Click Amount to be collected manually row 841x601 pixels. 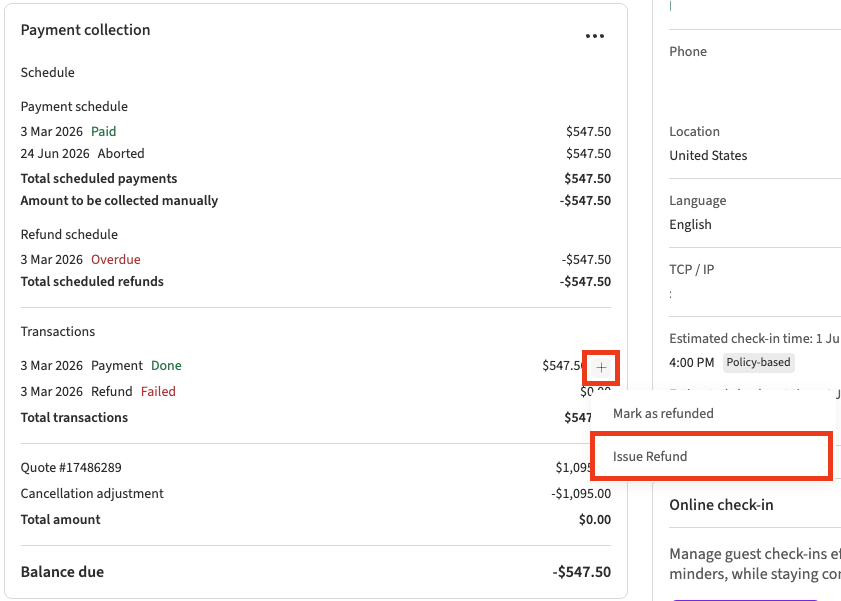pos(119,200)
